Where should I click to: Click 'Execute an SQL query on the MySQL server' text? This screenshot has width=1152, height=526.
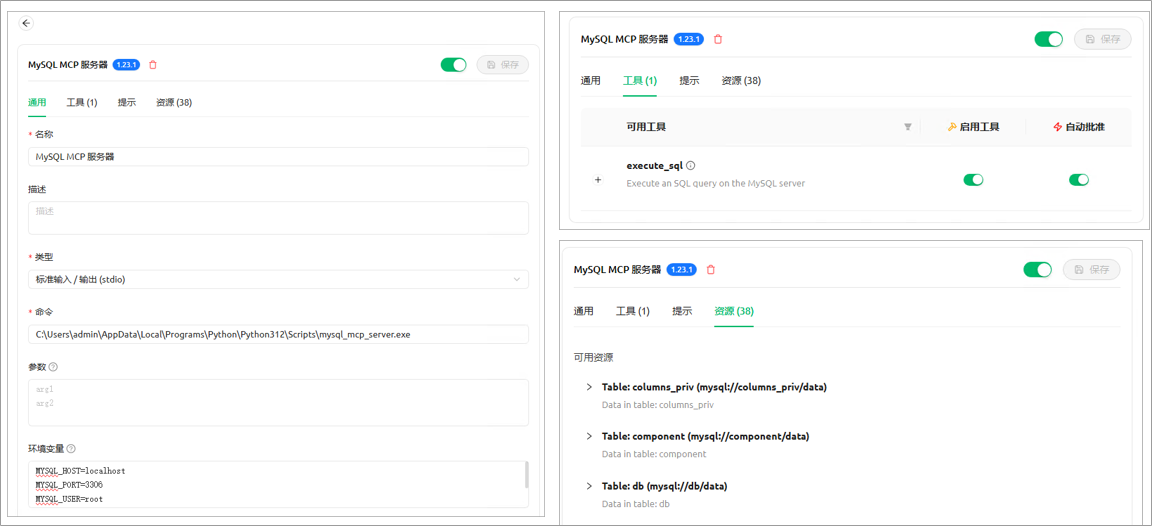tap(716, 183)
